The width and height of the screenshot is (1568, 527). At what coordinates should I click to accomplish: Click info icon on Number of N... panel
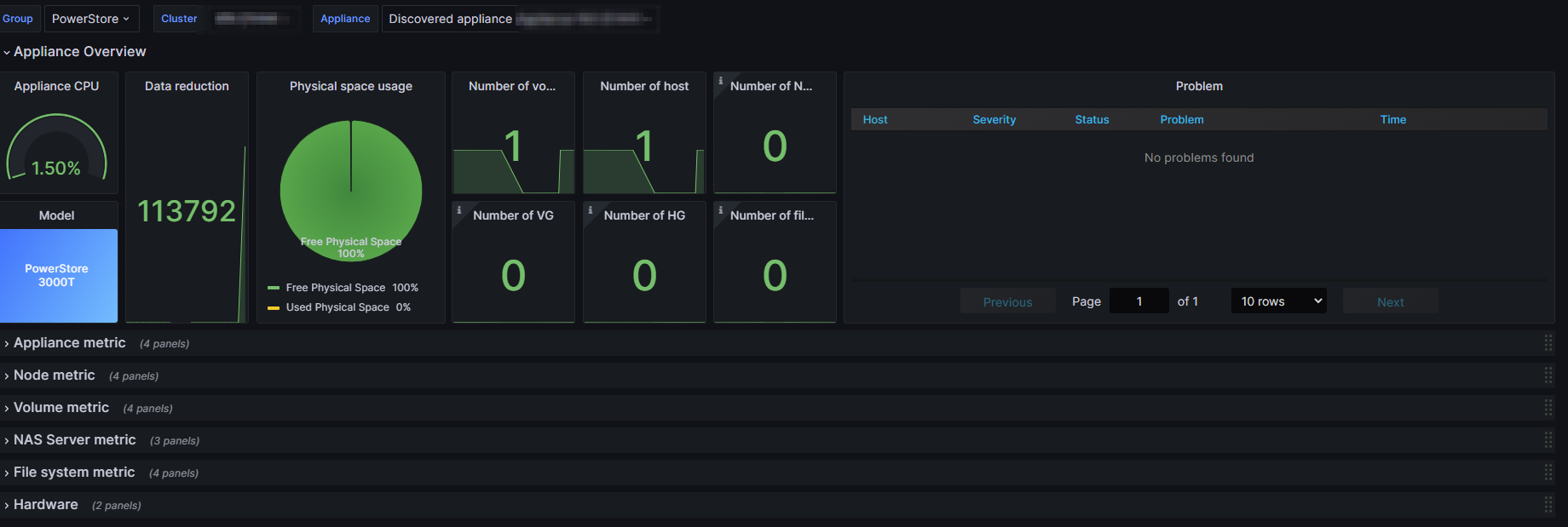point(721,81)
